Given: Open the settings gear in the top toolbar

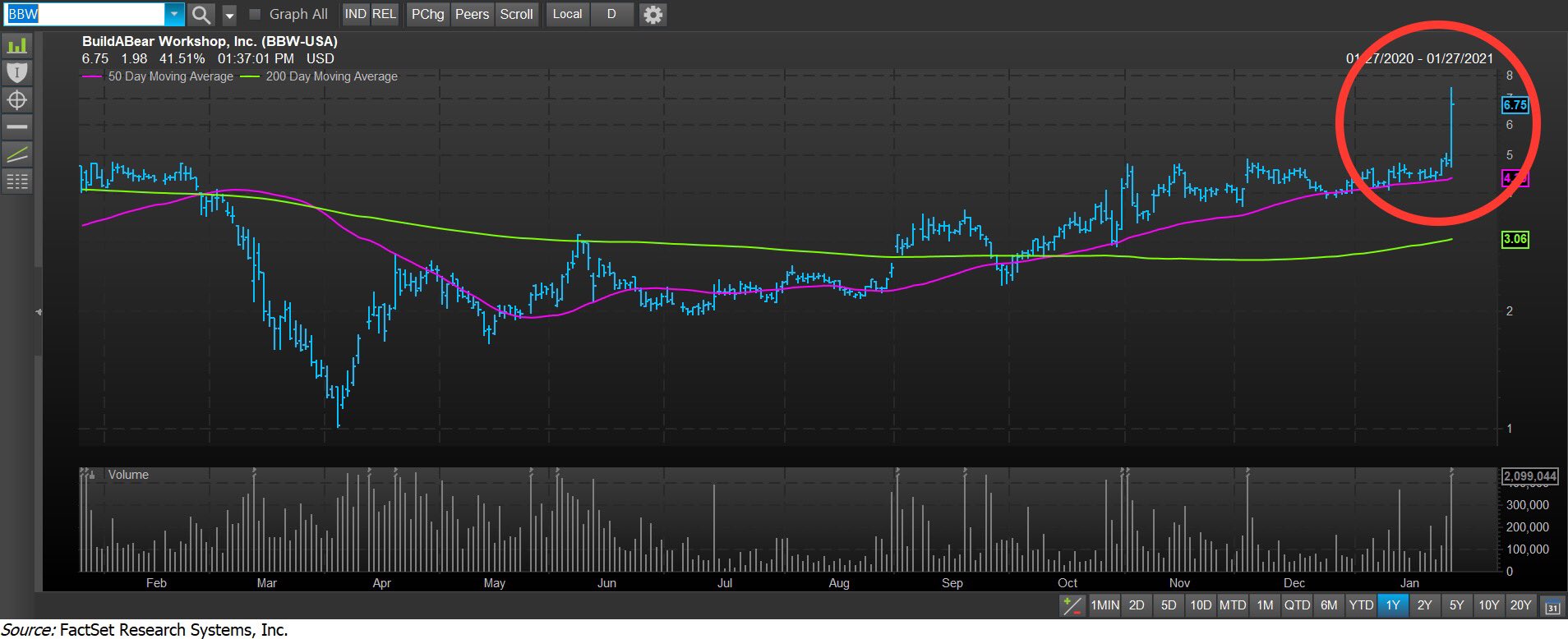Looking at the screenshot, I should [x=653, y=14].
